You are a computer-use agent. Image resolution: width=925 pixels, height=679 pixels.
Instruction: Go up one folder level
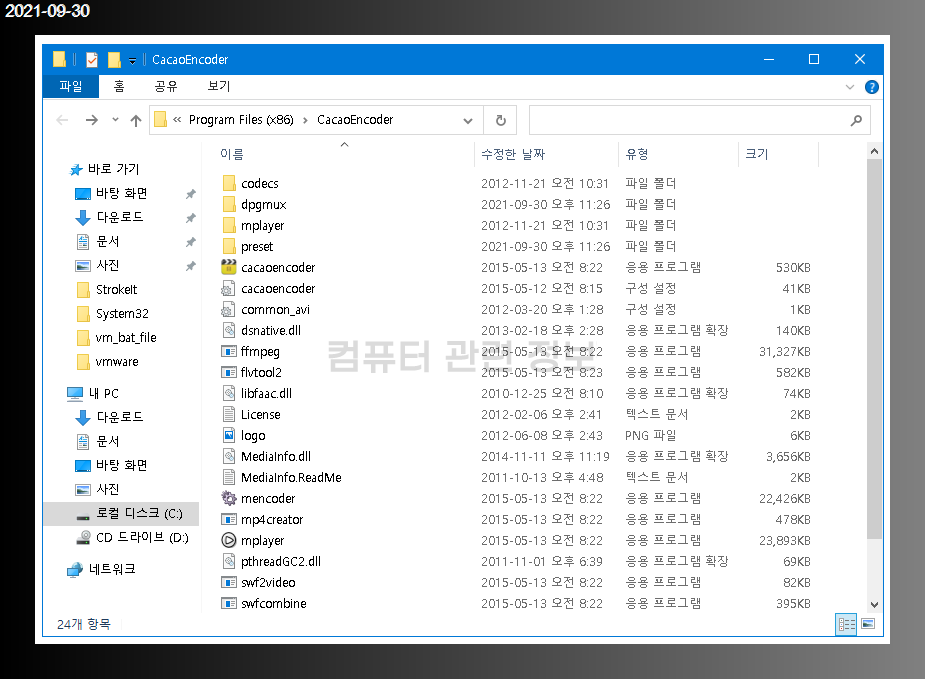tap(136, 120)
